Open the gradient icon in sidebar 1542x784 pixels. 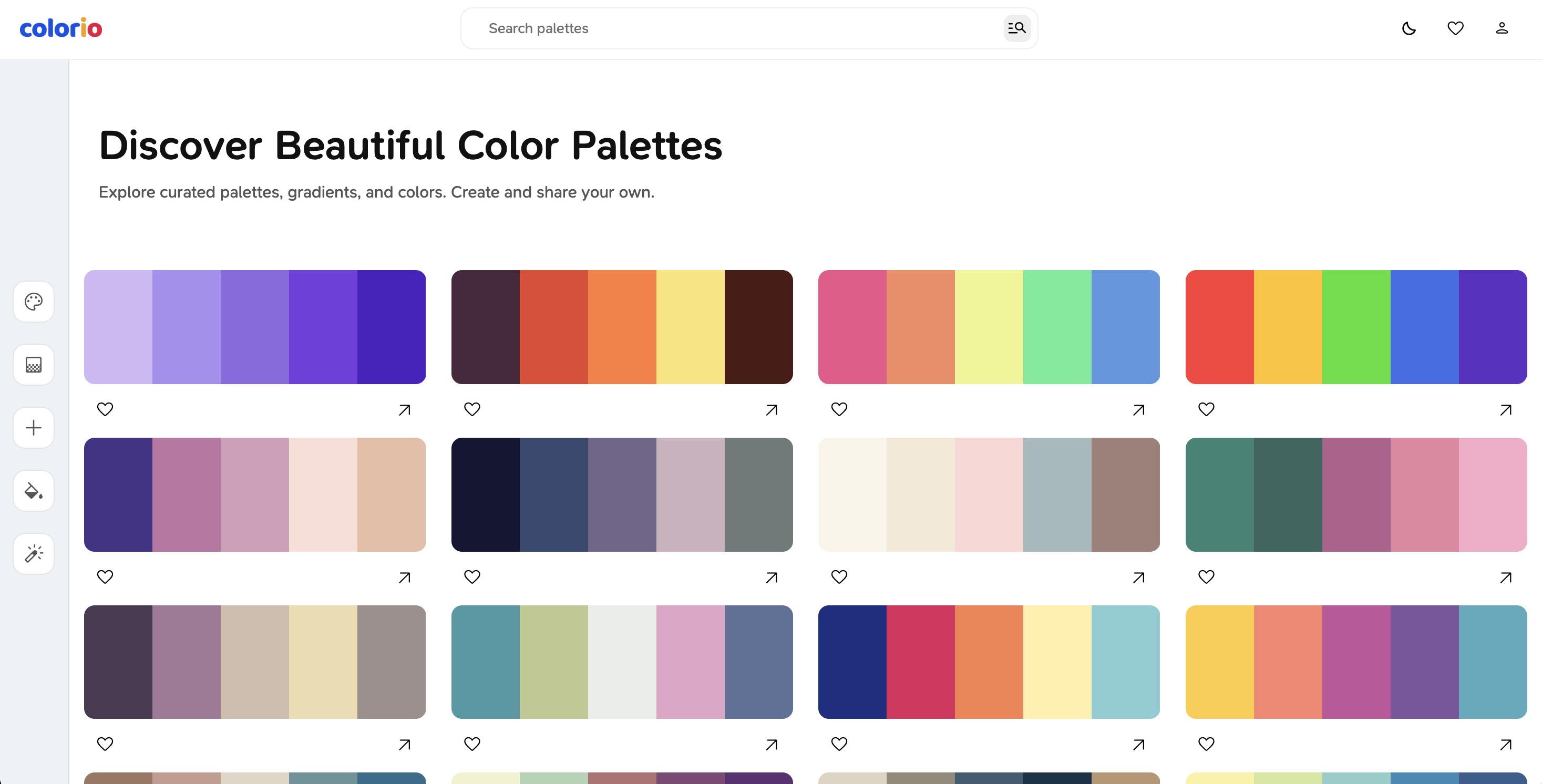(x=34, y=365)
